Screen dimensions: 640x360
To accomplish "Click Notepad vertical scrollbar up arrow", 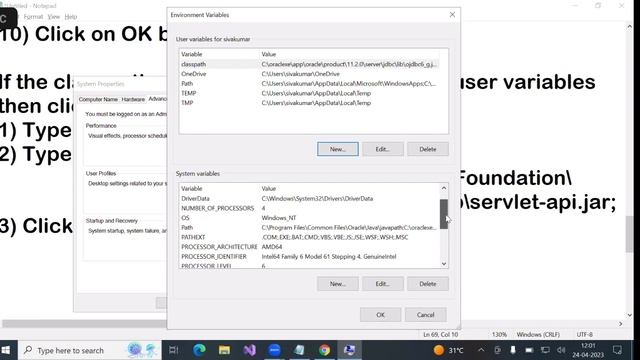I will 629,27.
